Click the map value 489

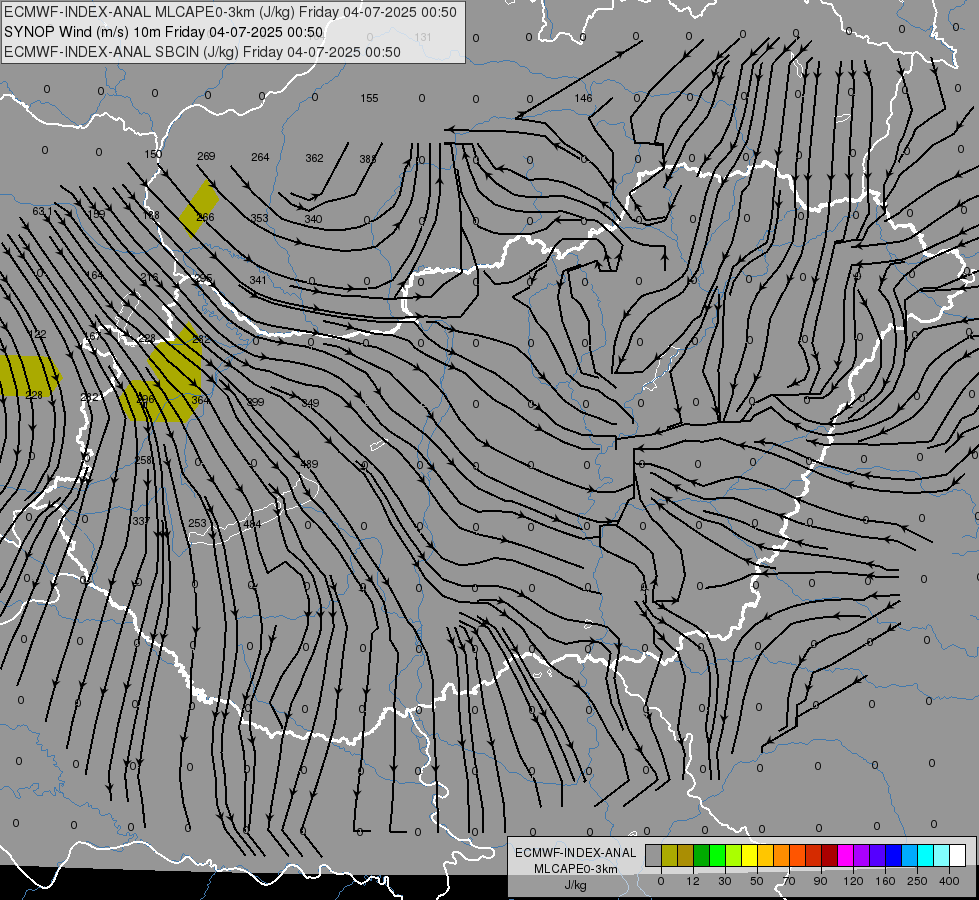[309, 464]
